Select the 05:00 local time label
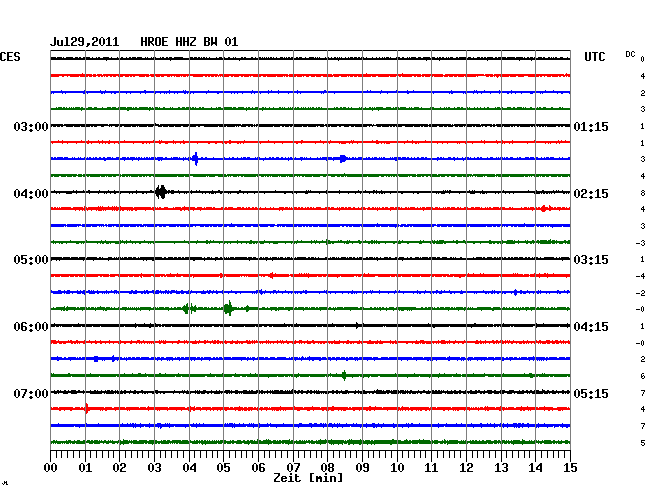This screenshot has height=494, width=650. point(31,260)
